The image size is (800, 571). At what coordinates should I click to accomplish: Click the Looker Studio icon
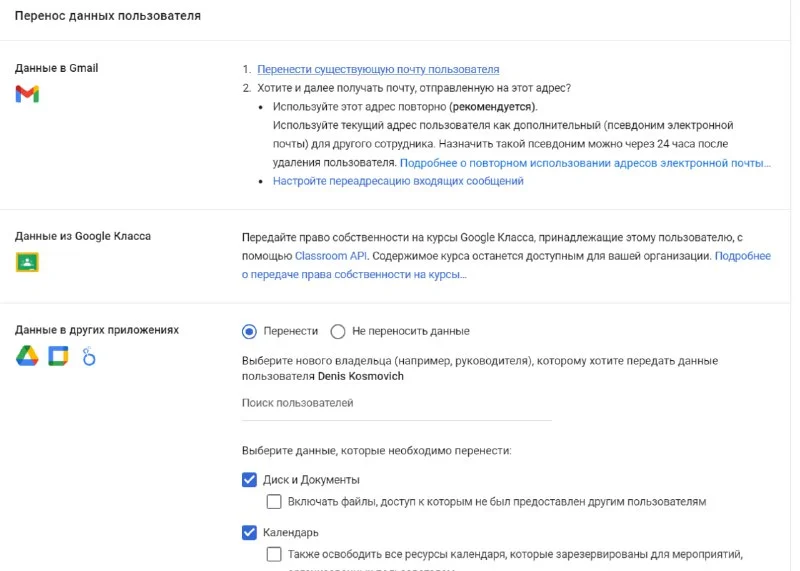coord(88,357)
